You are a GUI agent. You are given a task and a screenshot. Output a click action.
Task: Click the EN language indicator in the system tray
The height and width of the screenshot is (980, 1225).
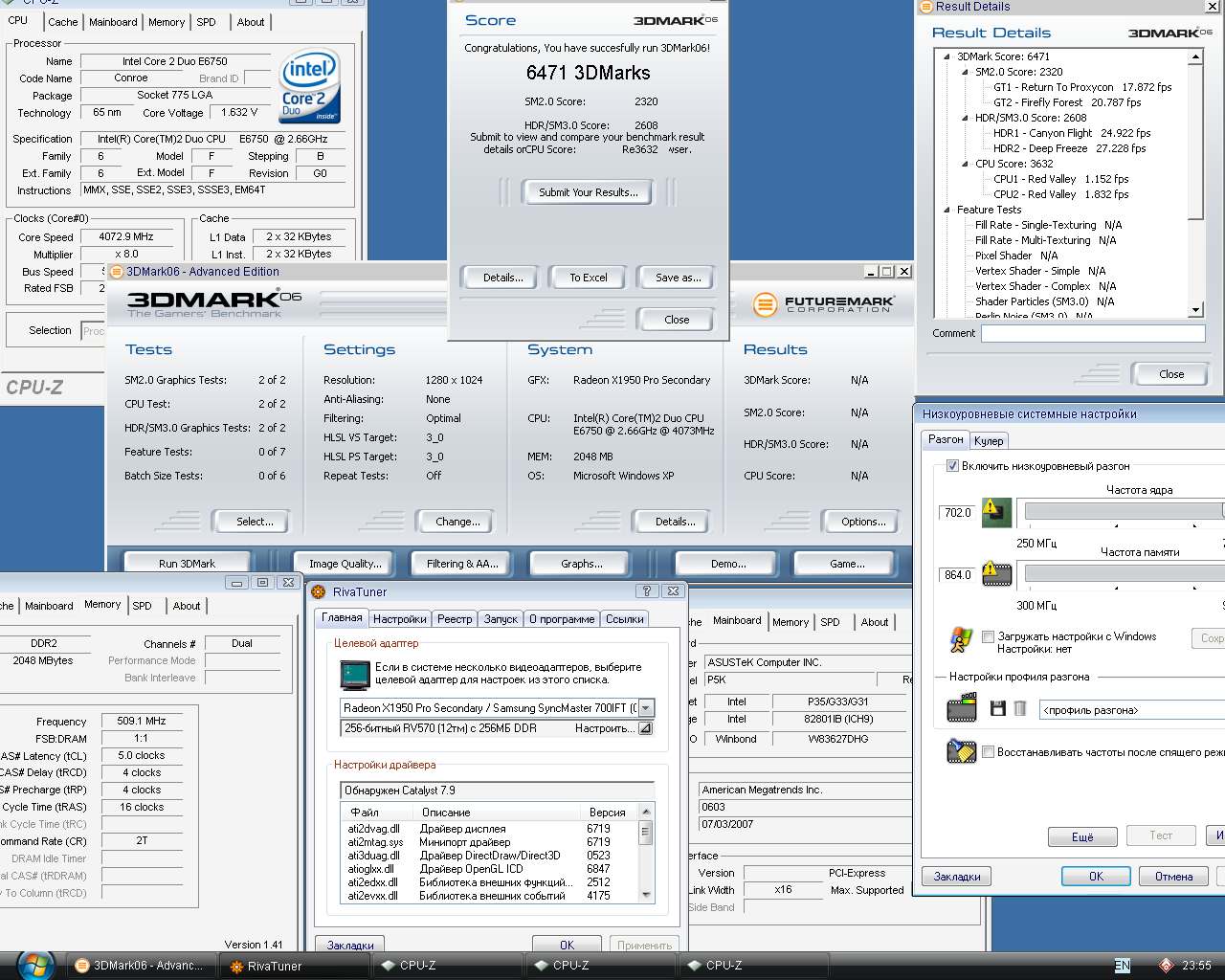point(1123,966)
